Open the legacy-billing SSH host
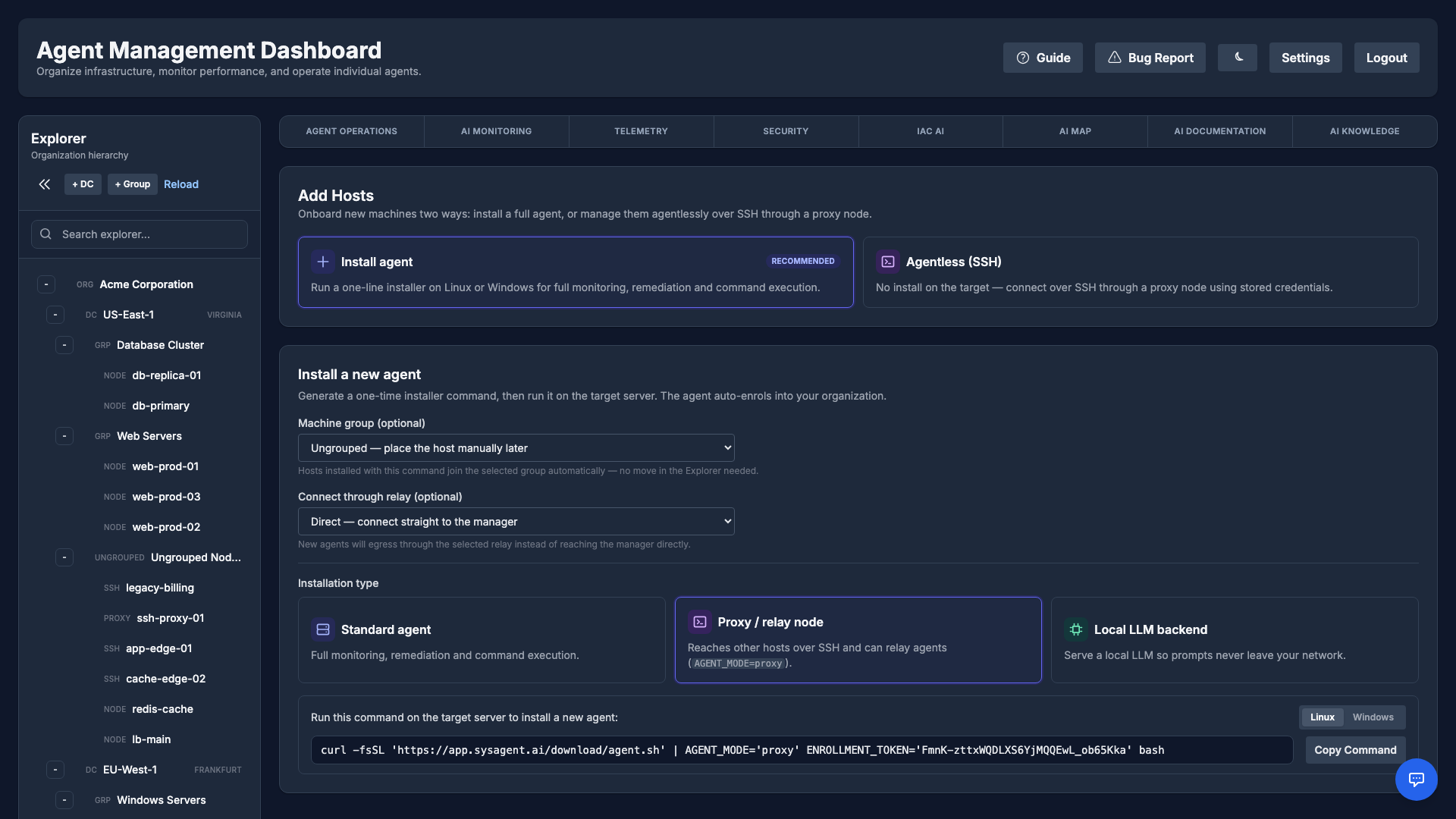 (x=160, y=588)
